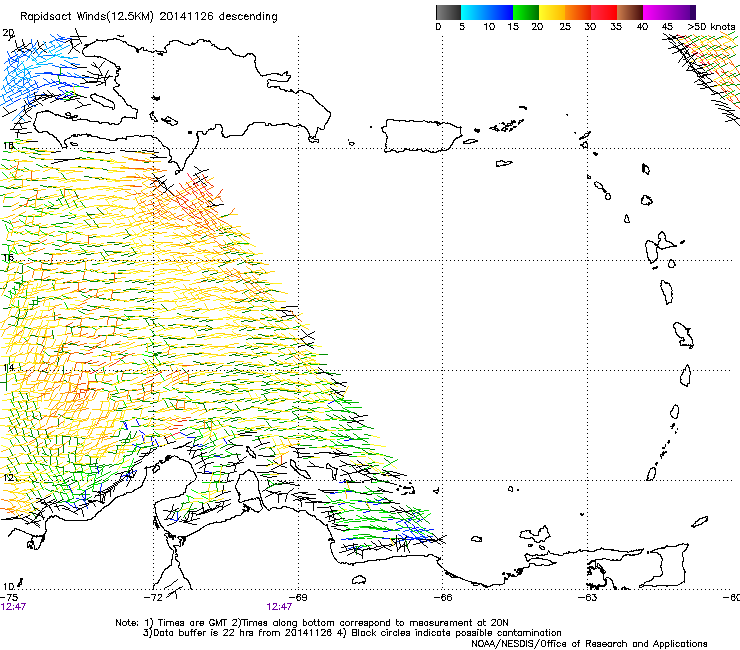Click the Puerto Rico island outline

point(421,136)
